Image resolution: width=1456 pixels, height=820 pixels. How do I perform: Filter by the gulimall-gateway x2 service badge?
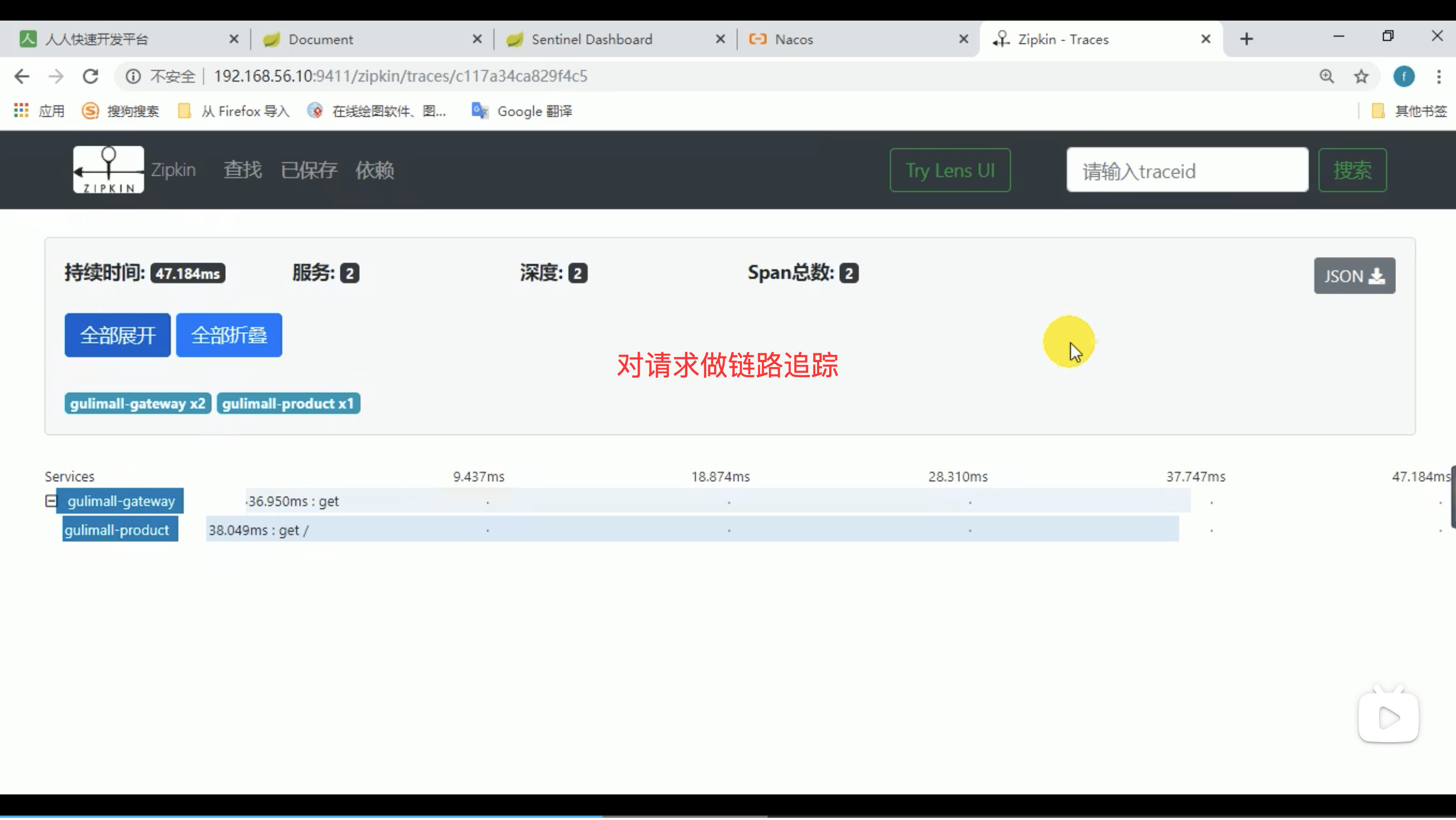pyautogui.click(x=137, y=404)
